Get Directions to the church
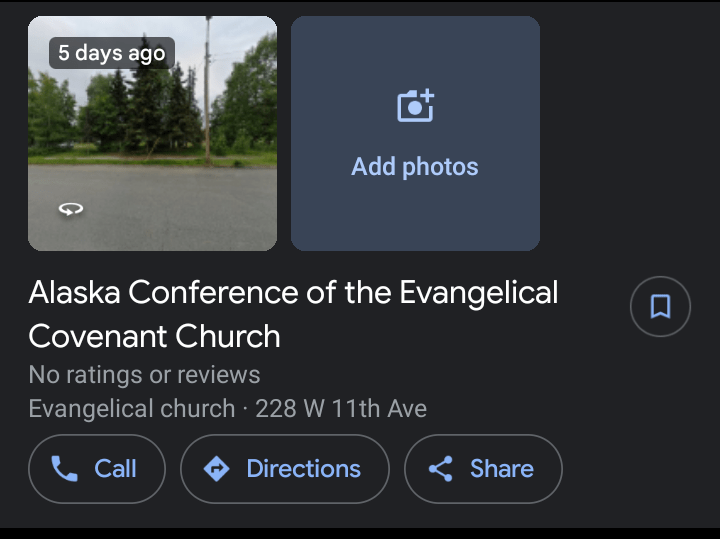Viewport: 720px width, 539px height. [284, 469]
